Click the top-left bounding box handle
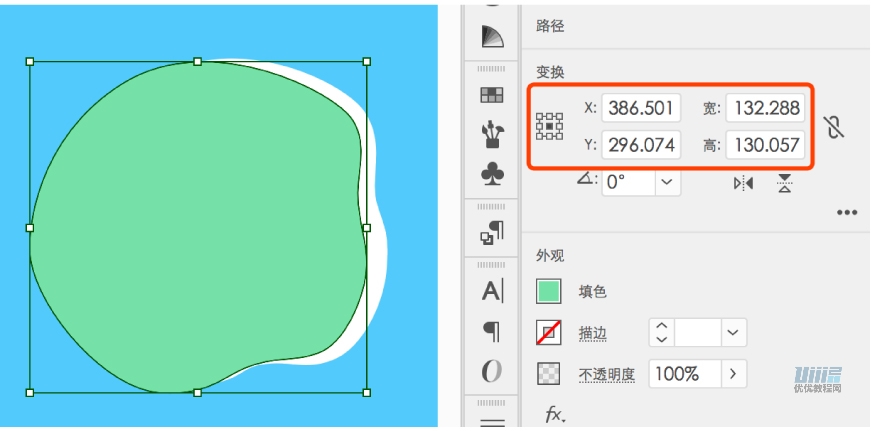The image size is (871, 431). [30, 62]
